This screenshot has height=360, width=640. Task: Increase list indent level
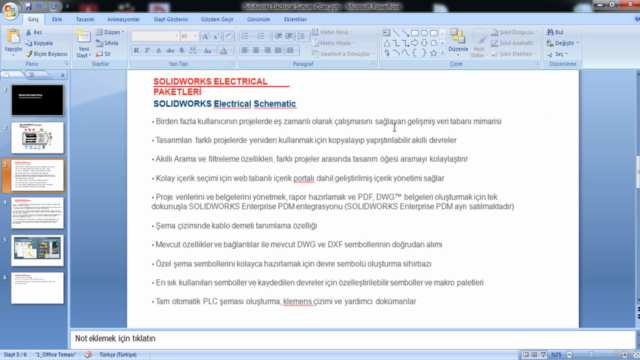[x=289, y=36]
